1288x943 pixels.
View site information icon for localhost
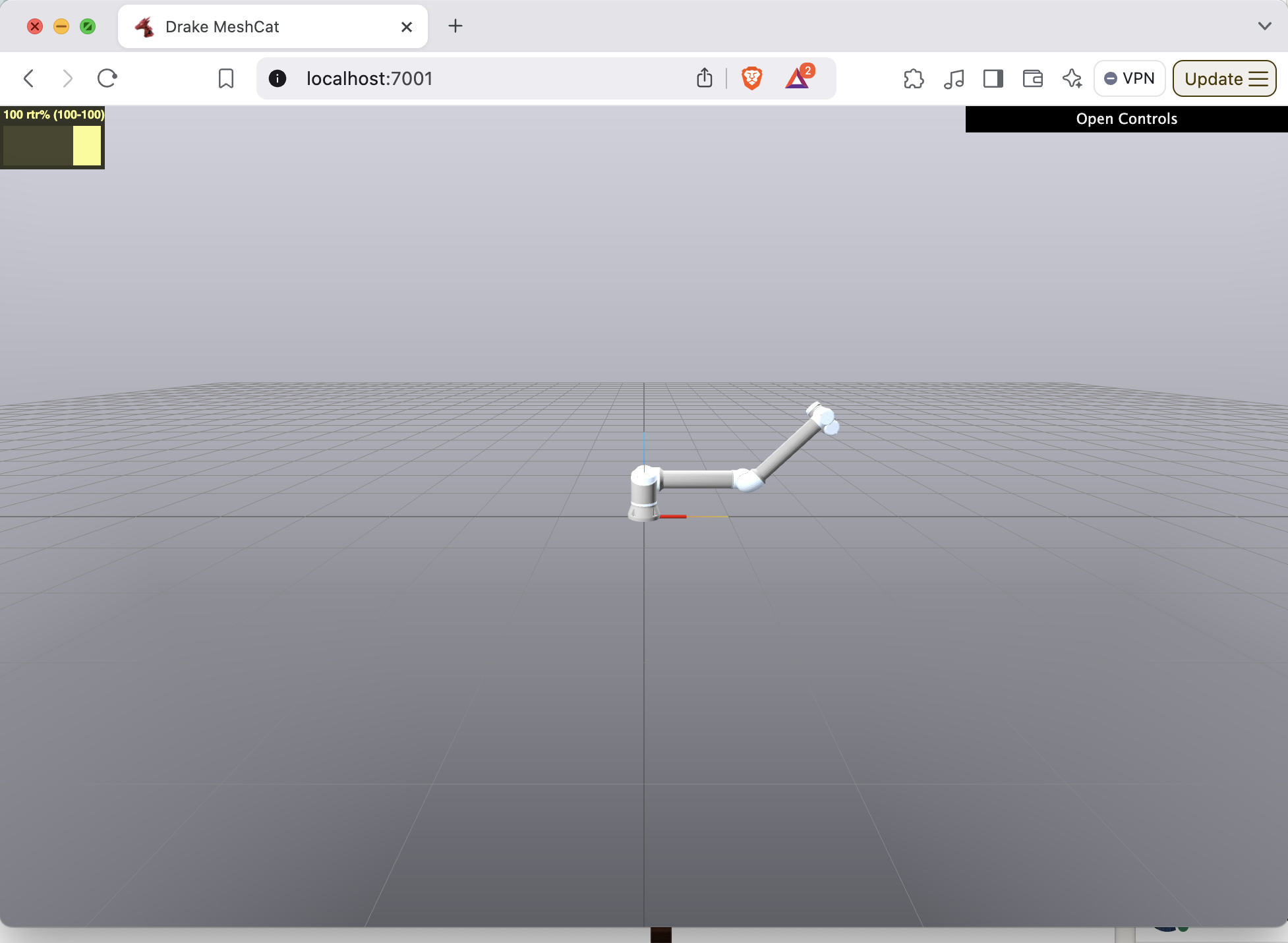tap(278, 78)
